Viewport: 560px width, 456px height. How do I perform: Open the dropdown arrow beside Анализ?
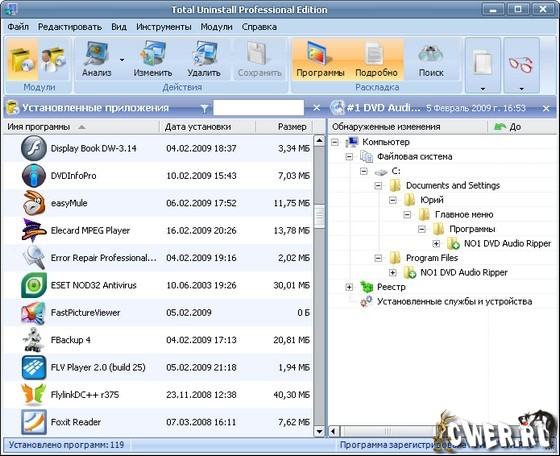point(122,60)
